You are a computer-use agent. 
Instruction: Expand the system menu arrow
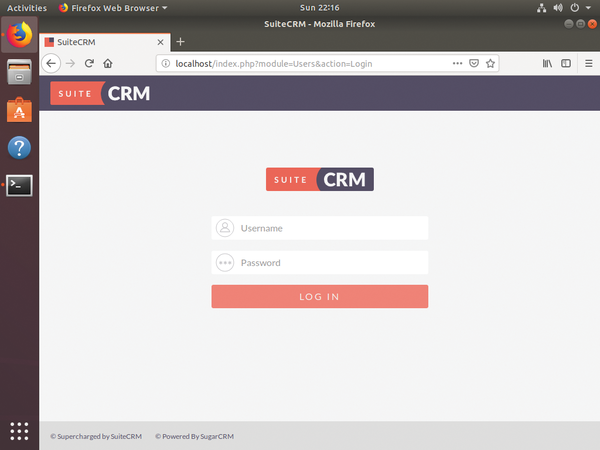(x=589, y=8)
